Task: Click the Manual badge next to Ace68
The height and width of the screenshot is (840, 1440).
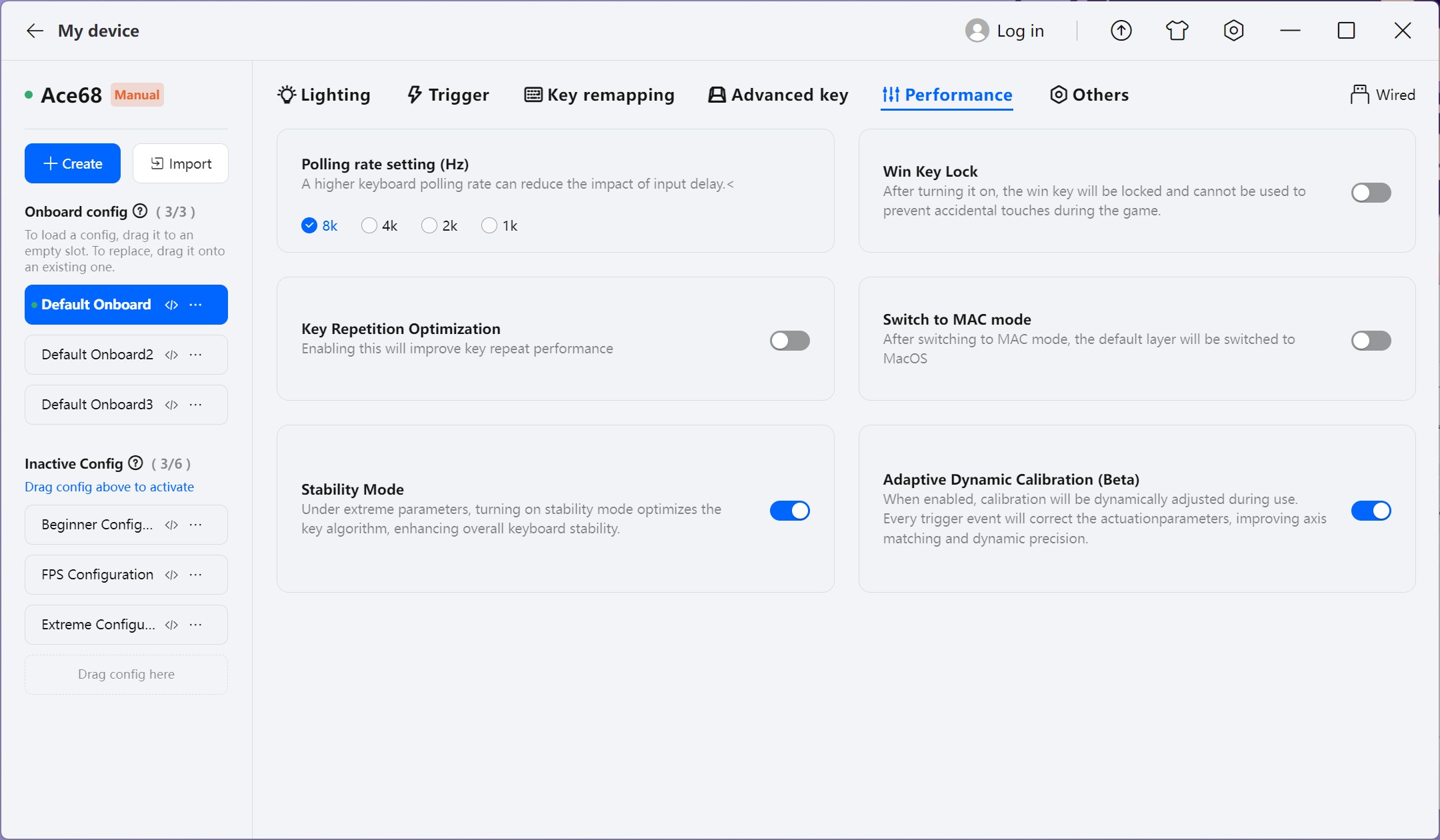Action: pyautogui.click(x=137, y=95)
